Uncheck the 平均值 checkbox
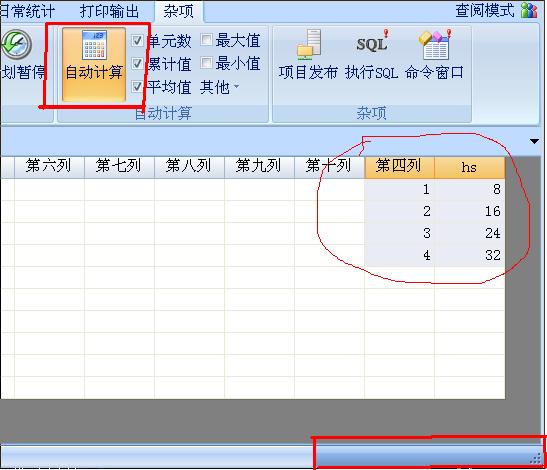547x470 pixels. pyautogui.click(x=137, y=87)
